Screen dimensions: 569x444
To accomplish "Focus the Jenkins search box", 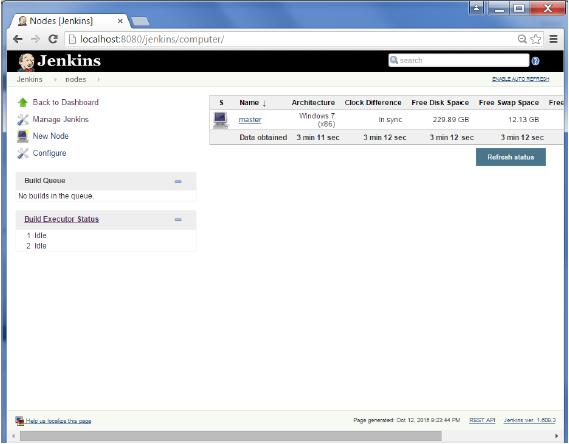I will [458, 60].
